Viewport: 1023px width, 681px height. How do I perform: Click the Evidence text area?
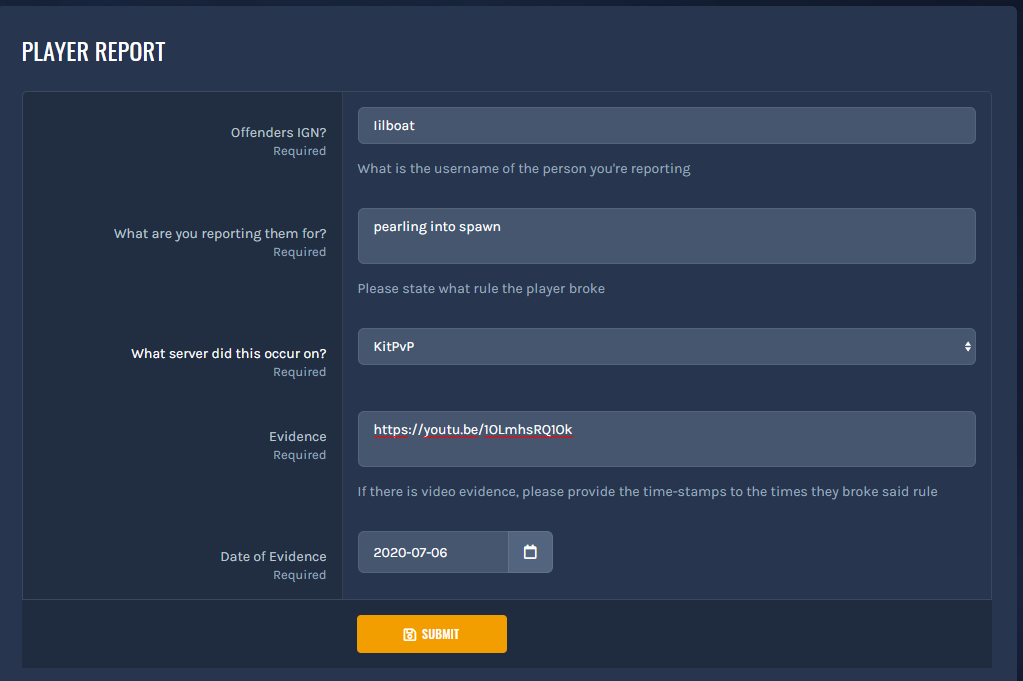(667, 439)
